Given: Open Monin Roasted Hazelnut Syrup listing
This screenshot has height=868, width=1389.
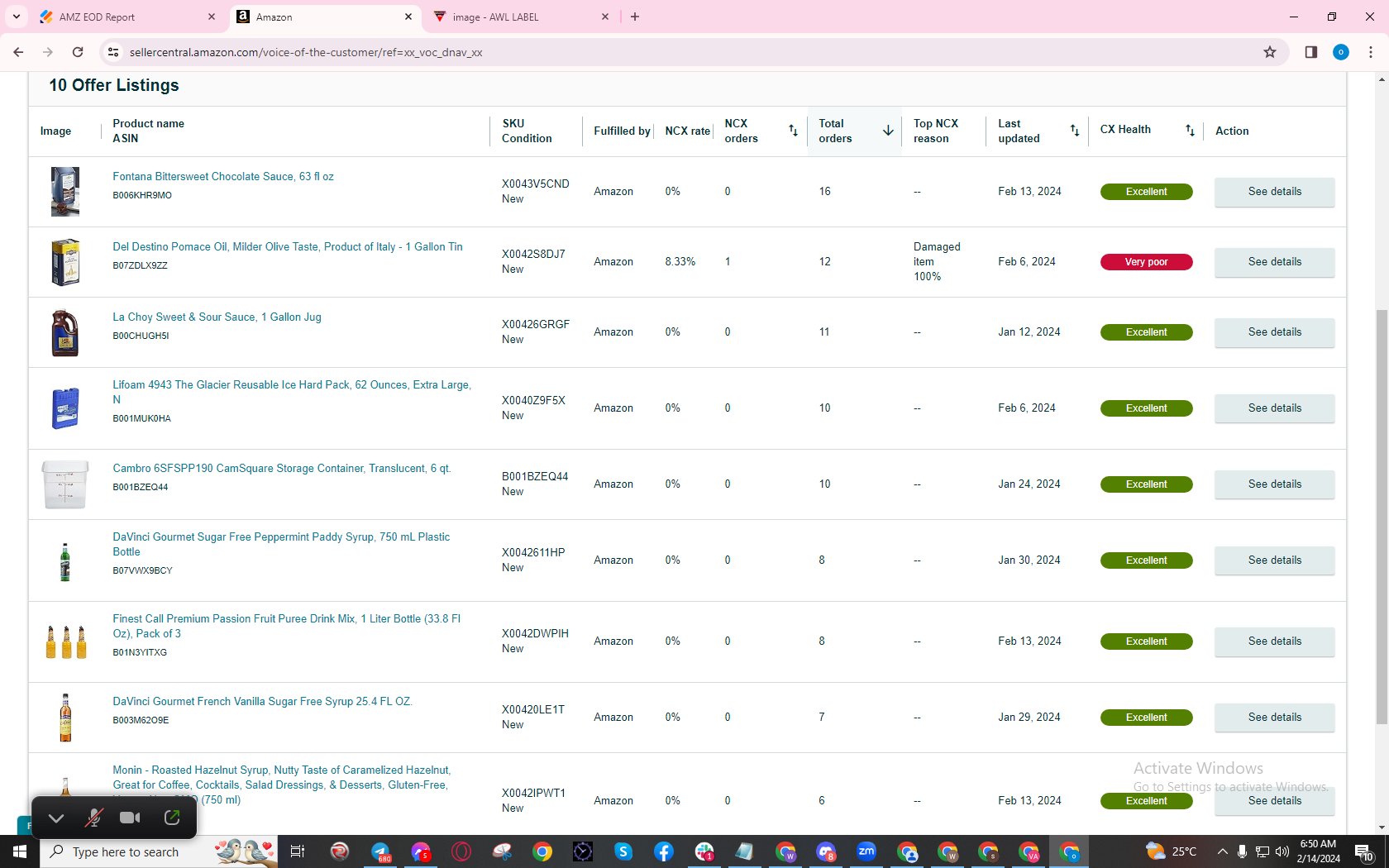Looking at the screenshot, I should tap(282, 785).
